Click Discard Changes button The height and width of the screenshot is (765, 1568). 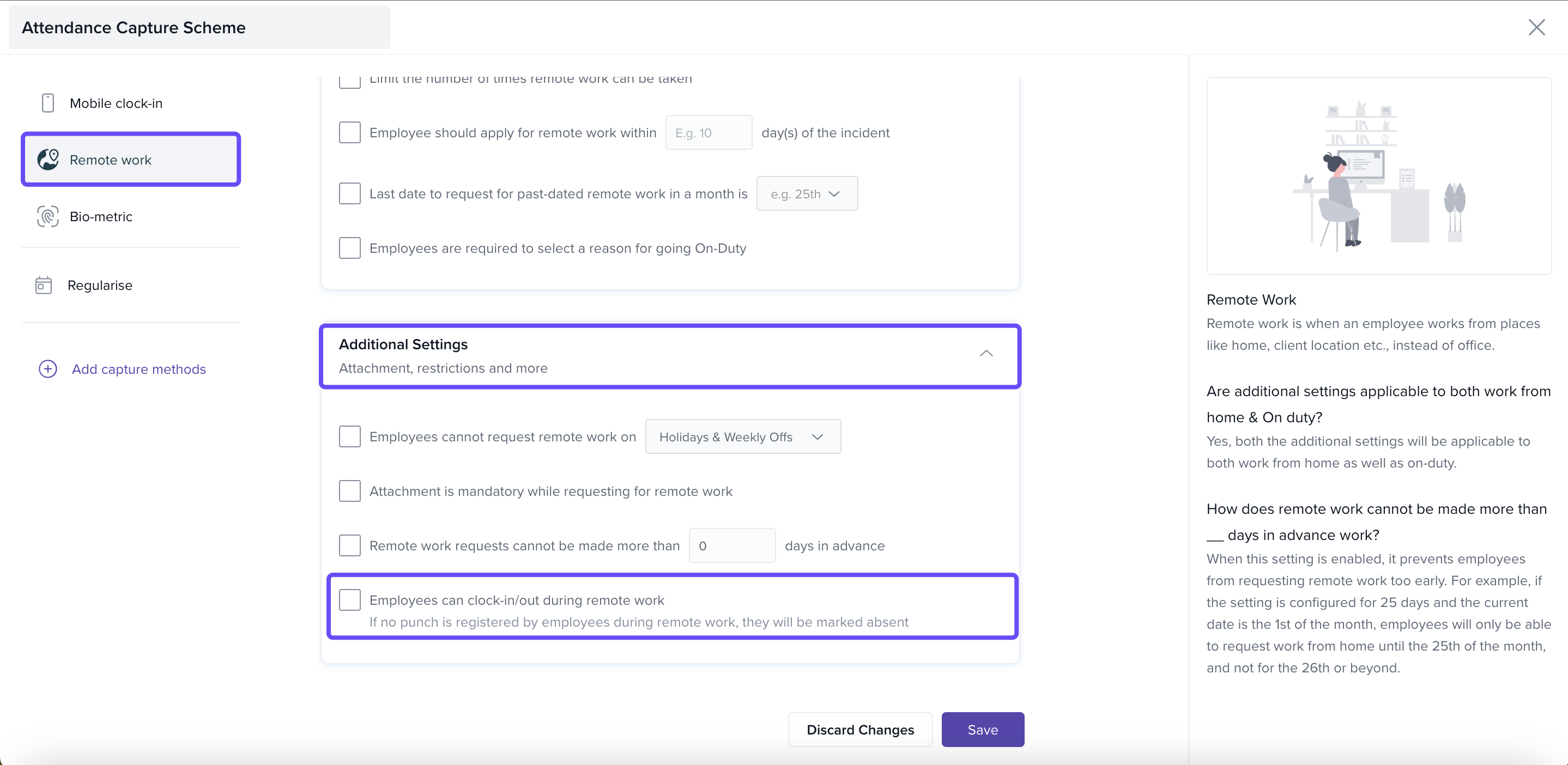coord(859,729)
